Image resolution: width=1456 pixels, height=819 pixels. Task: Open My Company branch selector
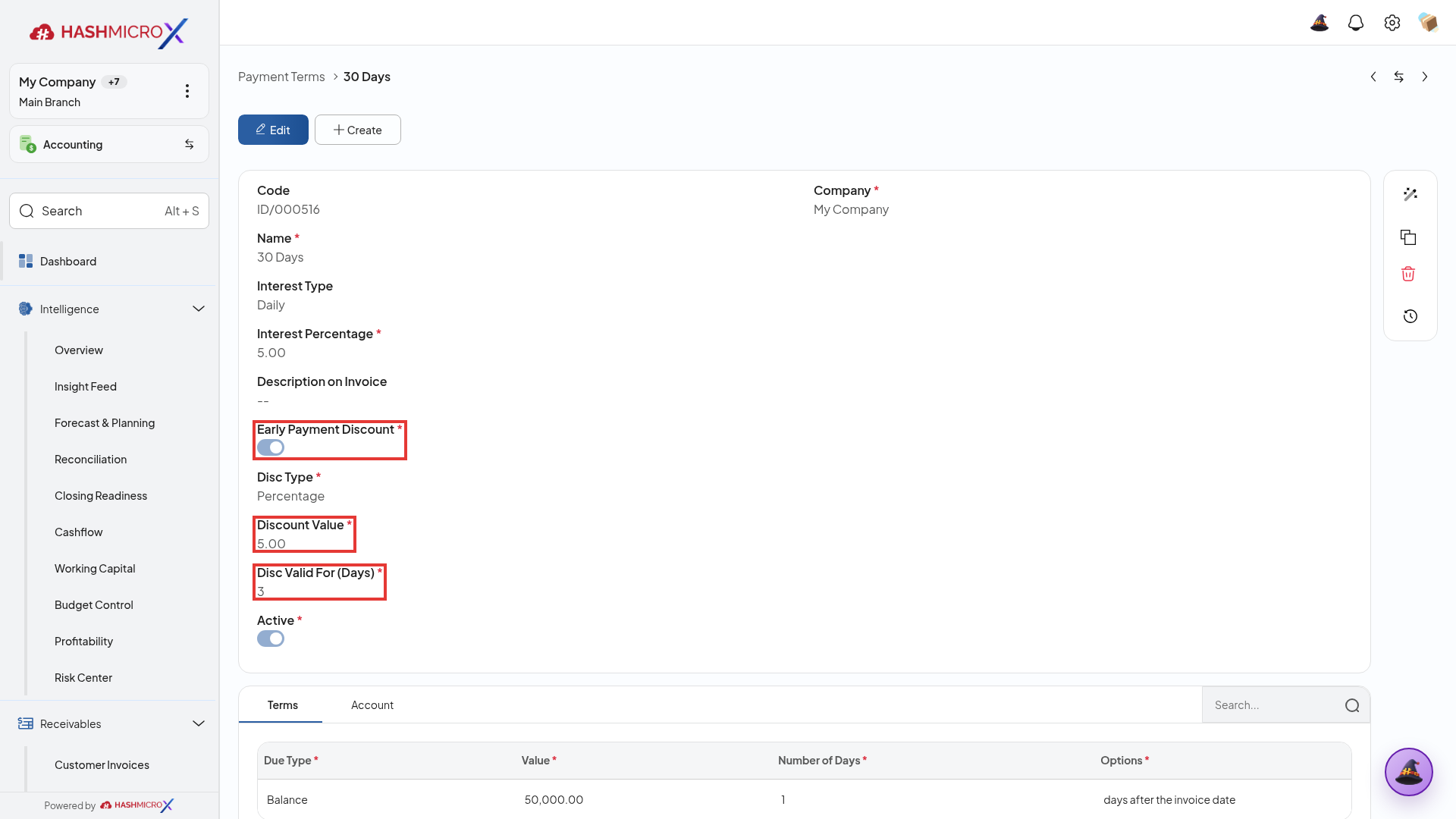[x=109, y=91]
